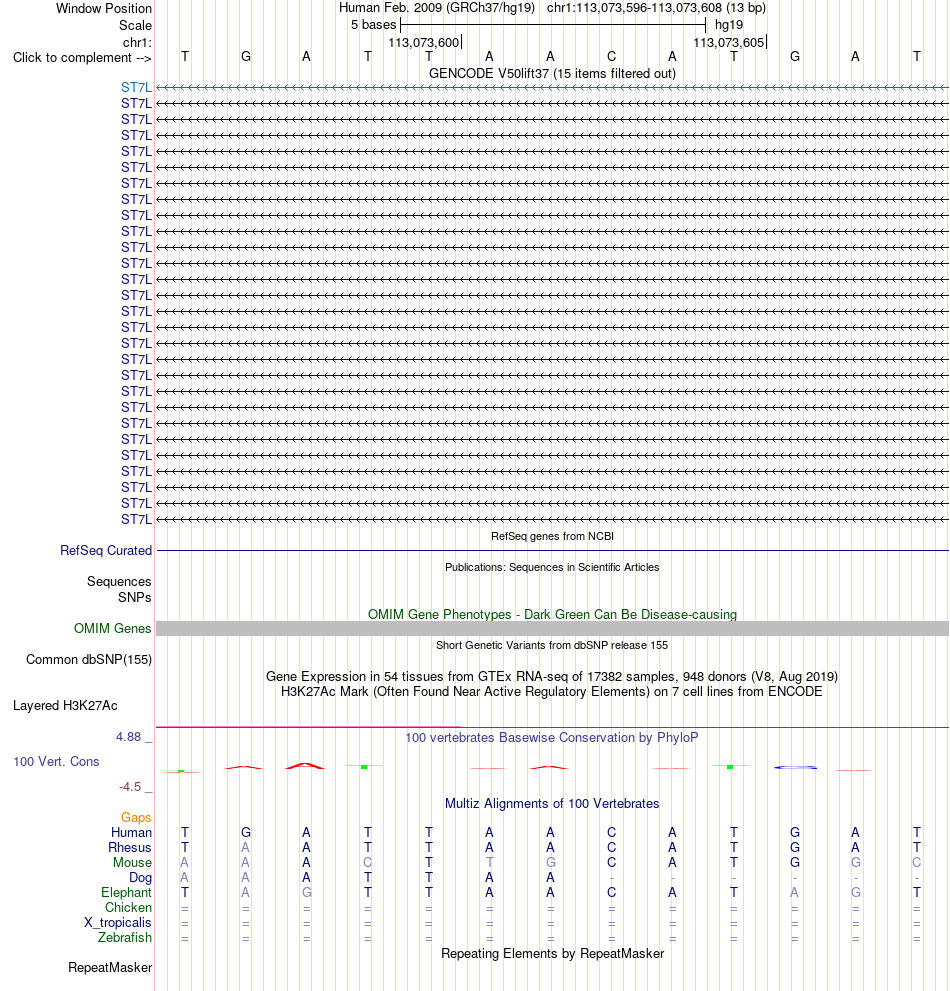Open 'Repeating Elements by RepeatMasker' track title
Screen dimensions: 950x991
[x=552, y=954]
